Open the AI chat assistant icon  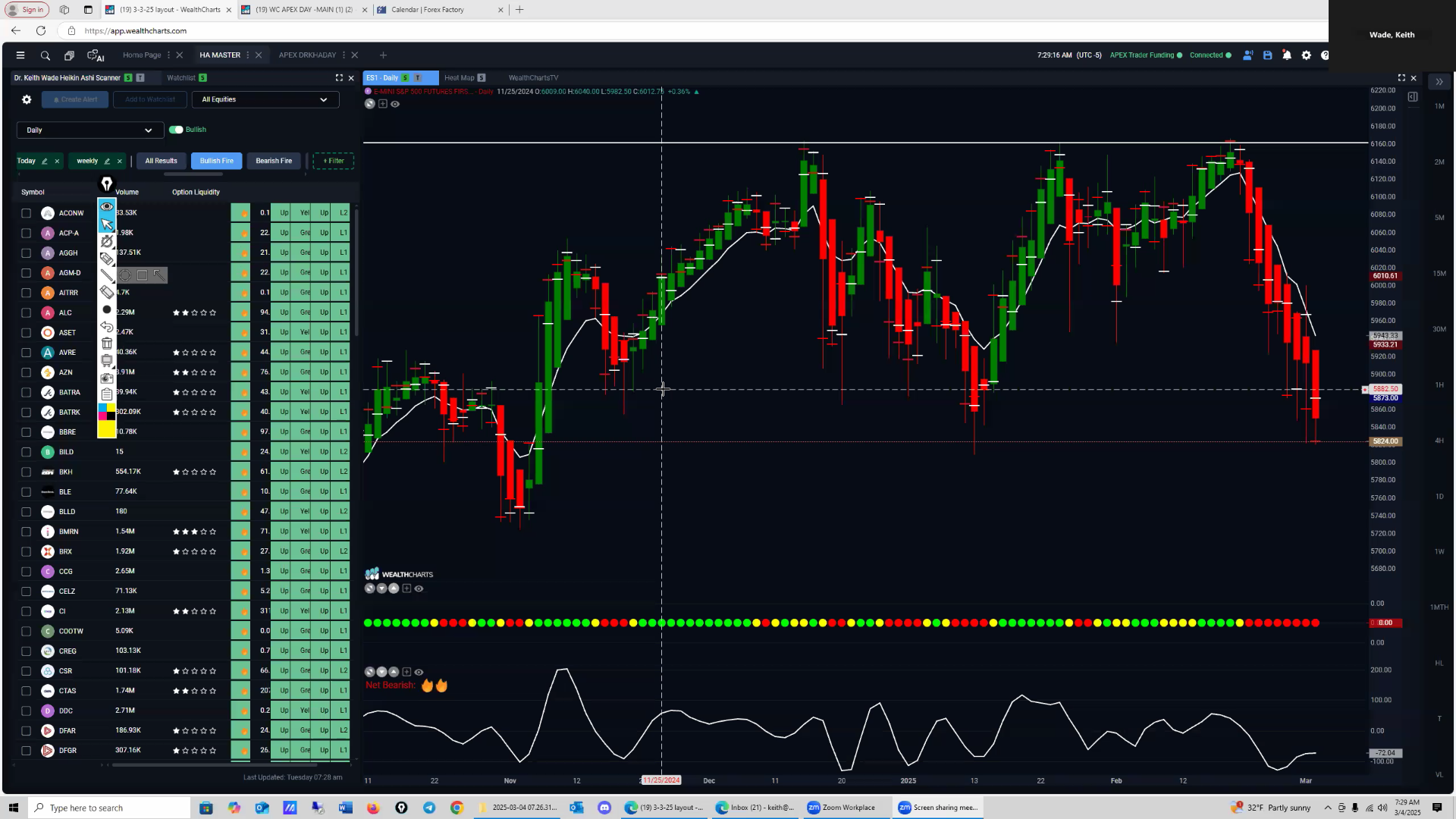tap(96, 55)
